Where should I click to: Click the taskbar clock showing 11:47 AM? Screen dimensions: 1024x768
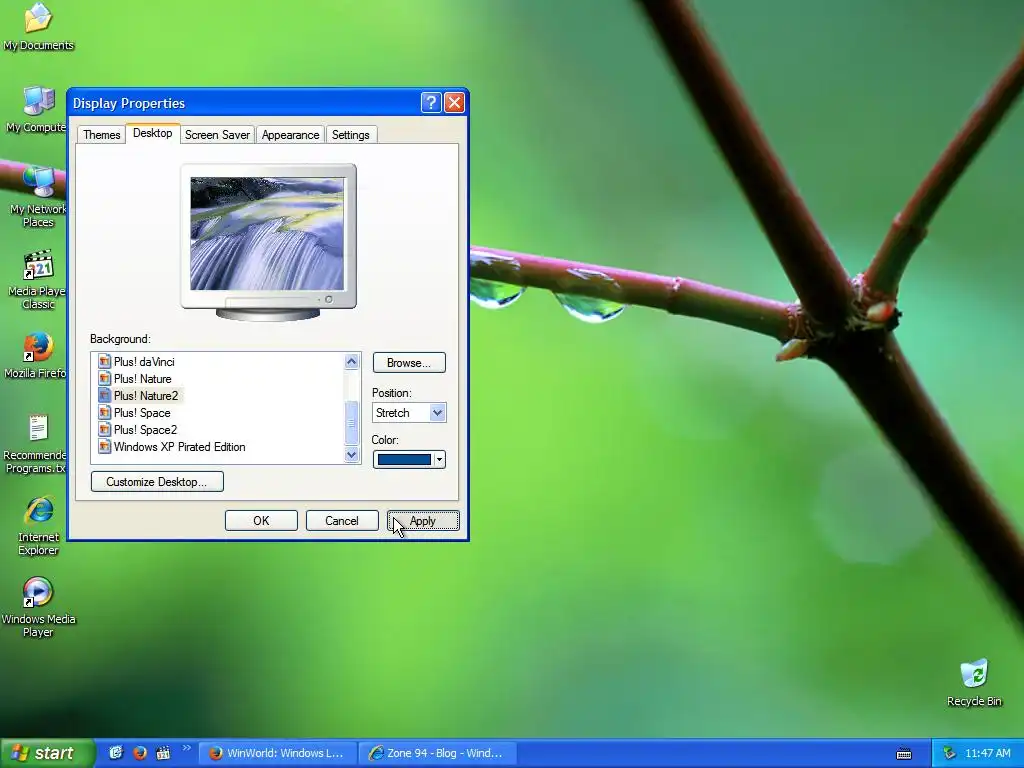[987, 753]
